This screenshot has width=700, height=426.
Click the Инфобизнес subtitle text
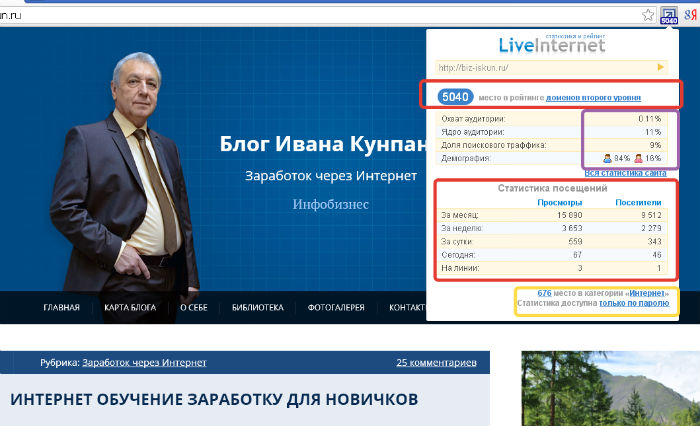pos(330,204)
